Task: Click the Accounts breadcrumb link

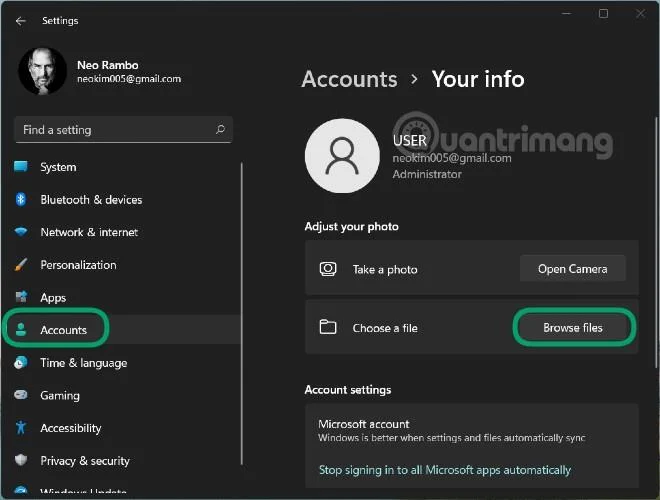Action: tap(349, 79)
